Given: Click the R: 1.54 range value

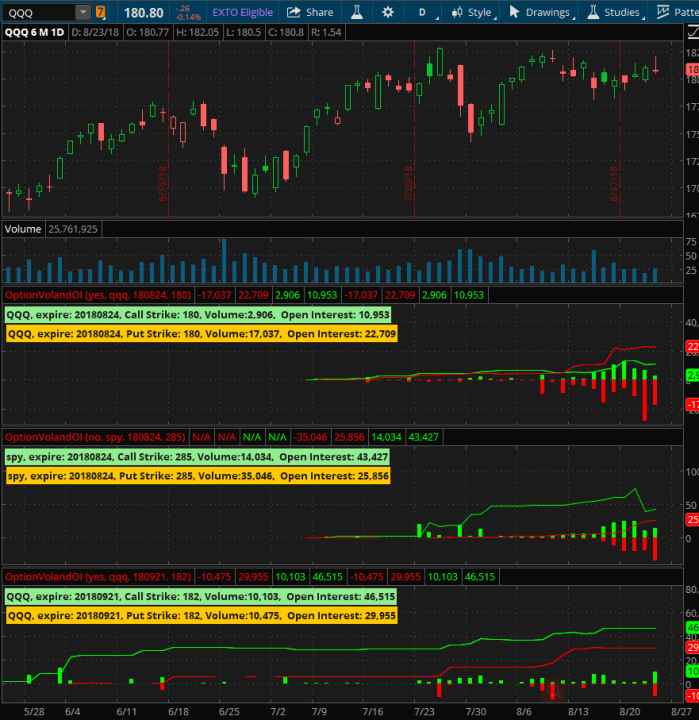Looking at the screenshot, I should tap(326, 33).
